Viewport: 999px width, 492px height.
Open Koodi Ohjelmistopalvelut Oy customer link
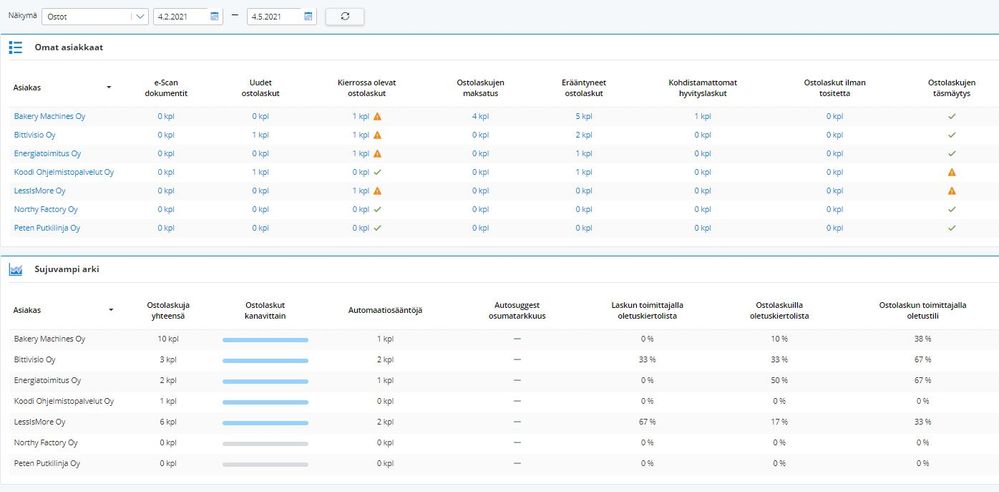tap(64, 172)
